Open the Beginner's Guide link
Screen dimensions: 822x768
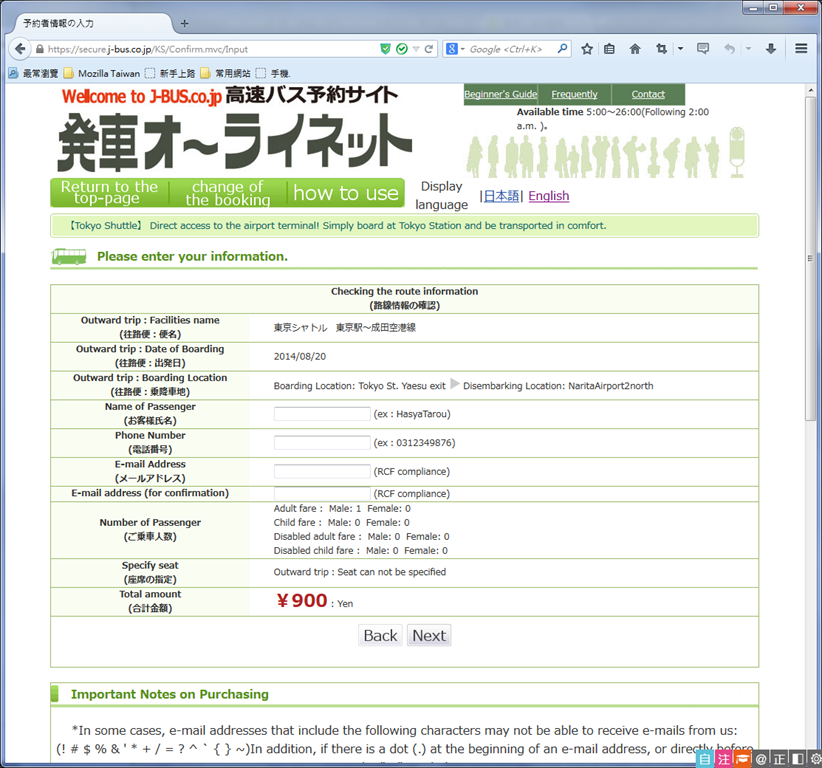tap(501, 94)
